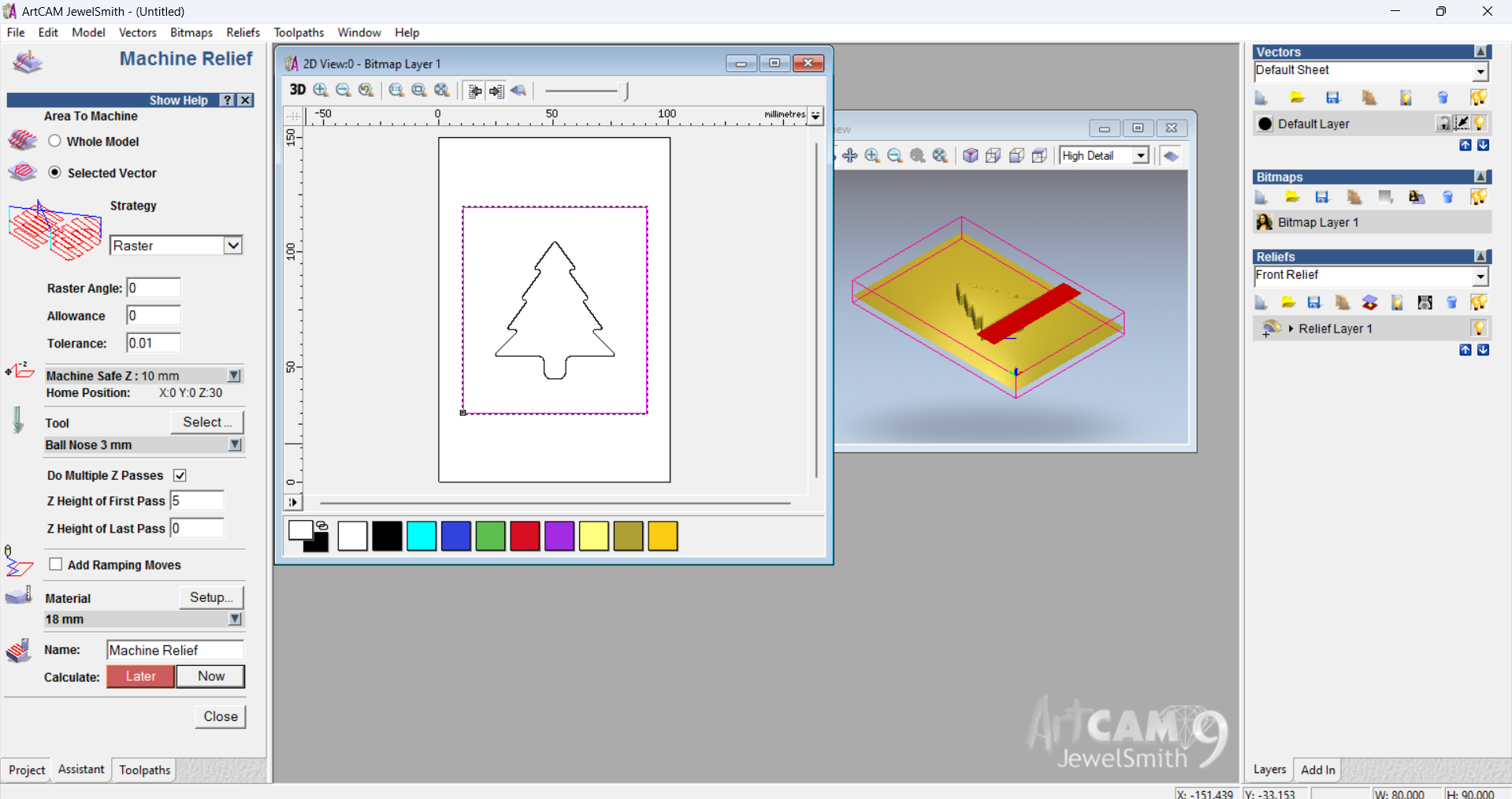The image size is (1512, 799).
Task: Move Relief Layer 1 down arrow
Action: (1483, 350)
